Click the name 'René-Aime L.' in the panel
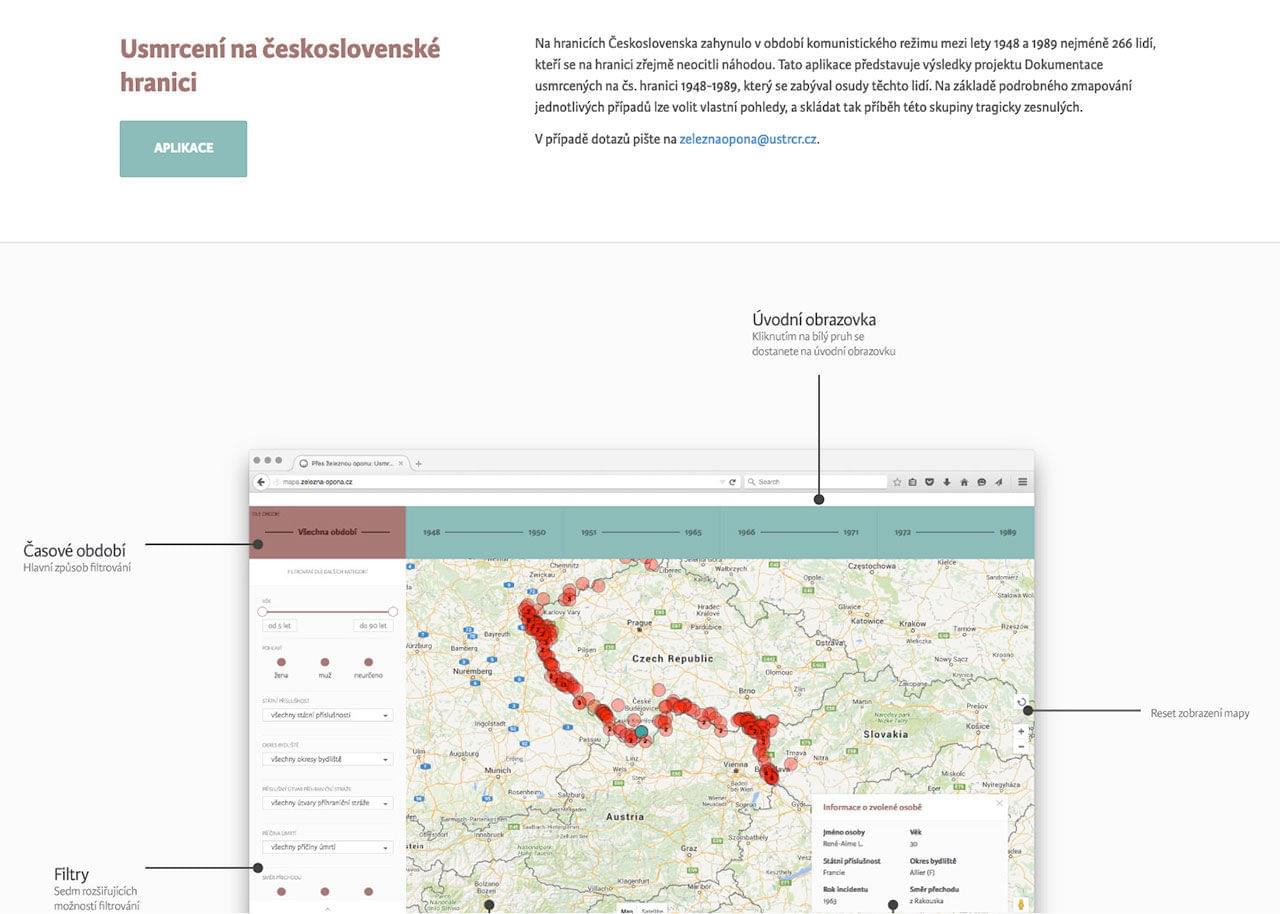This screenshot has width=1280, height=914. pos(845,844)
